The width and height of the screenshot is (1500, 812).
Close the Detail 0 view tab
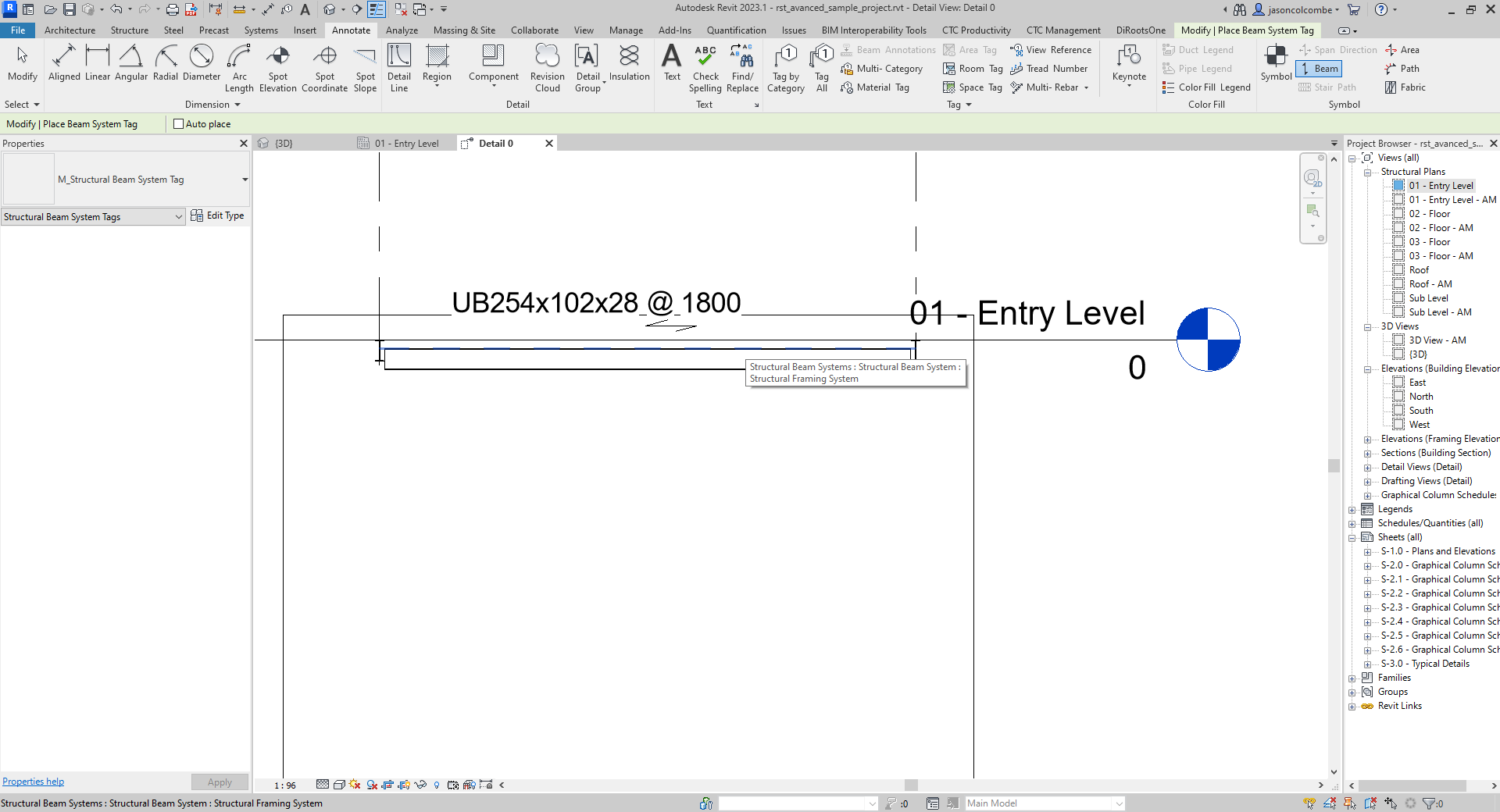[549, 144]
